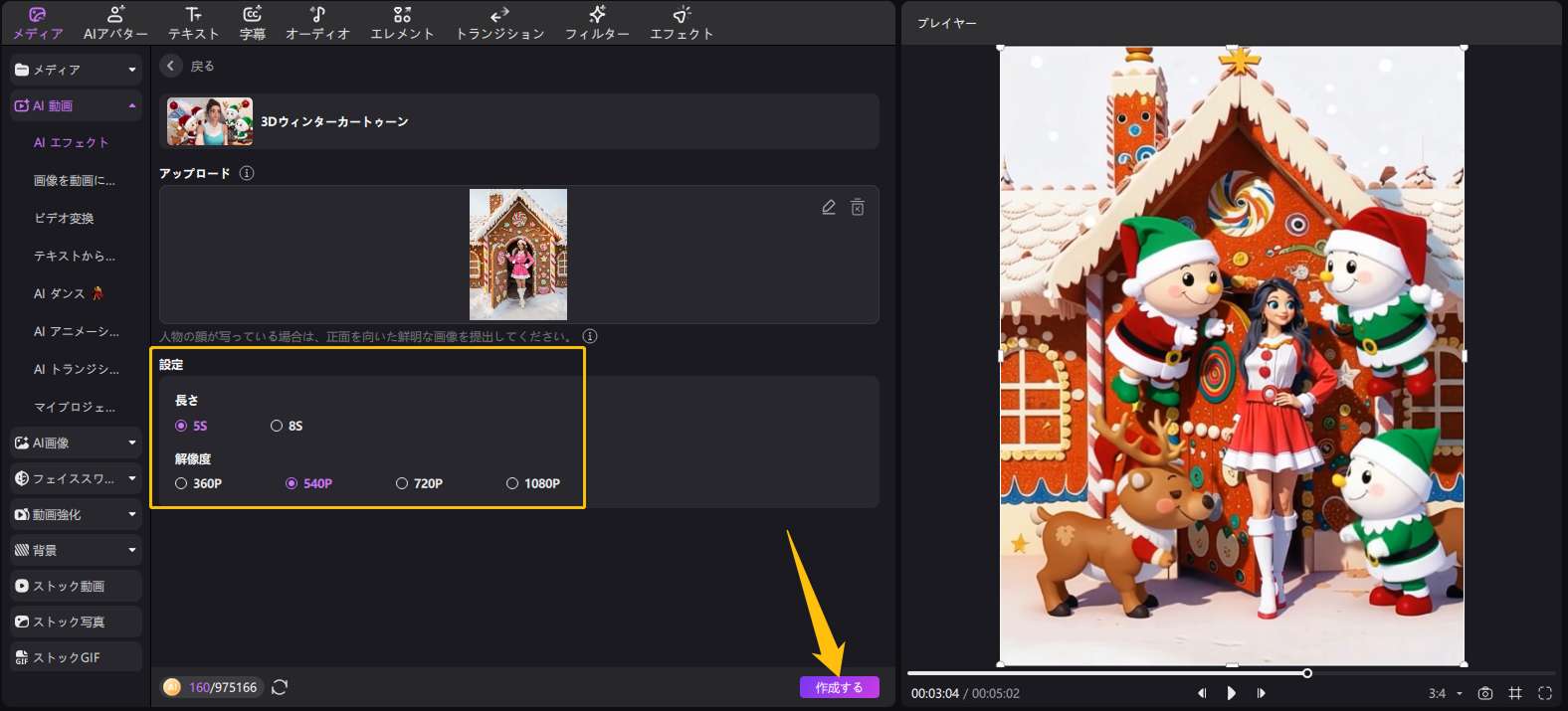The width and height of the screenshot is (1568, 711).
Task: Click the preview image in the player
Action: click(x=1232, y=356)
